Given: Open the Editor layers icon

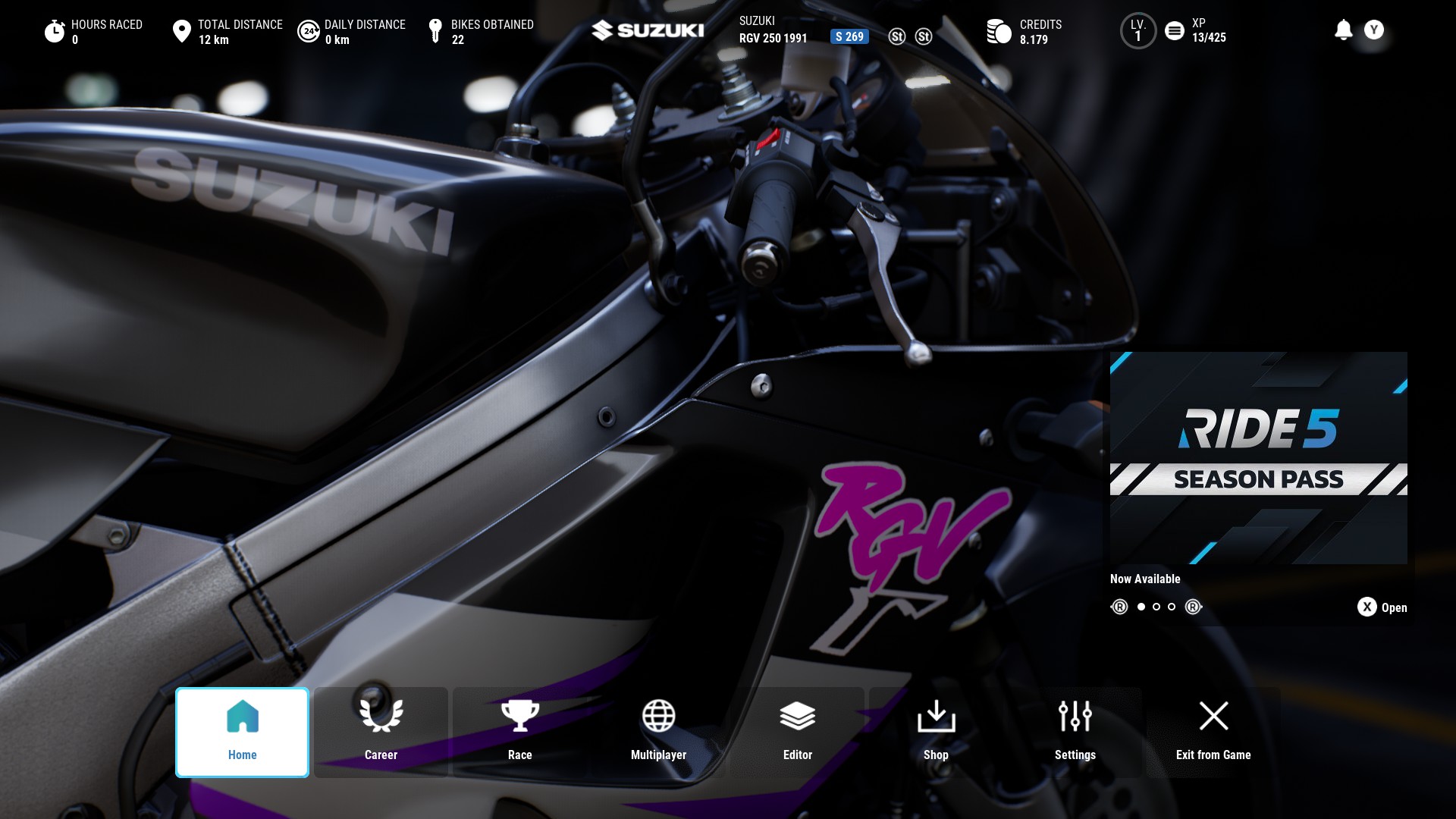Looking at the screenshot, I should point(797,716).
